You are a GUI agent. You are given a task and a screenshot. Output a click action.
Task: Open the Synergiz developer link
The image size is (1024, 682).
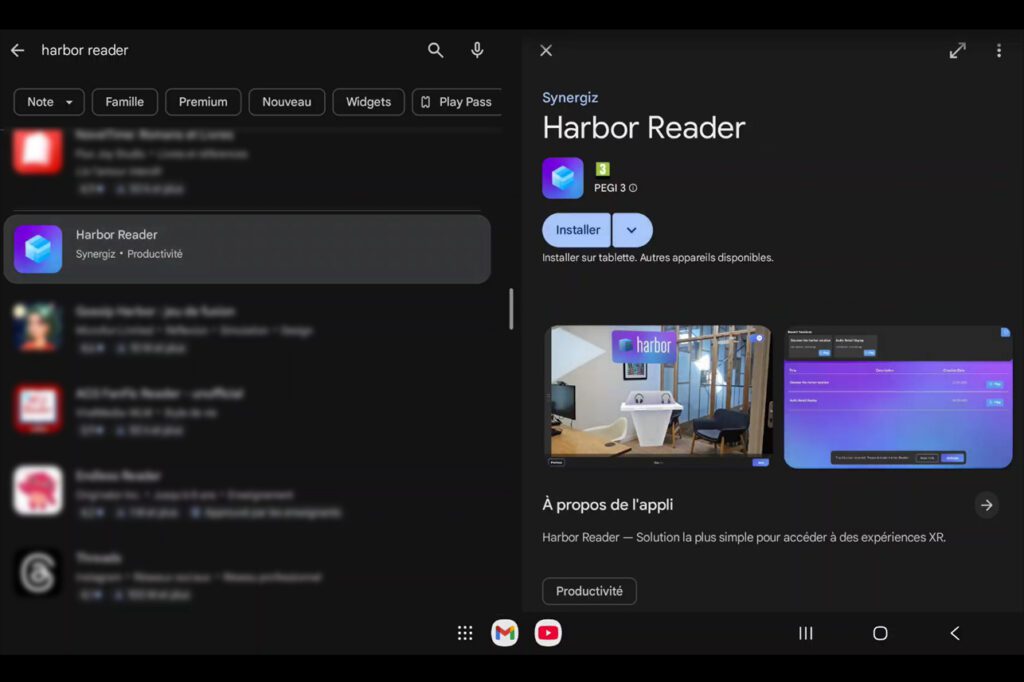click(570, 98)
